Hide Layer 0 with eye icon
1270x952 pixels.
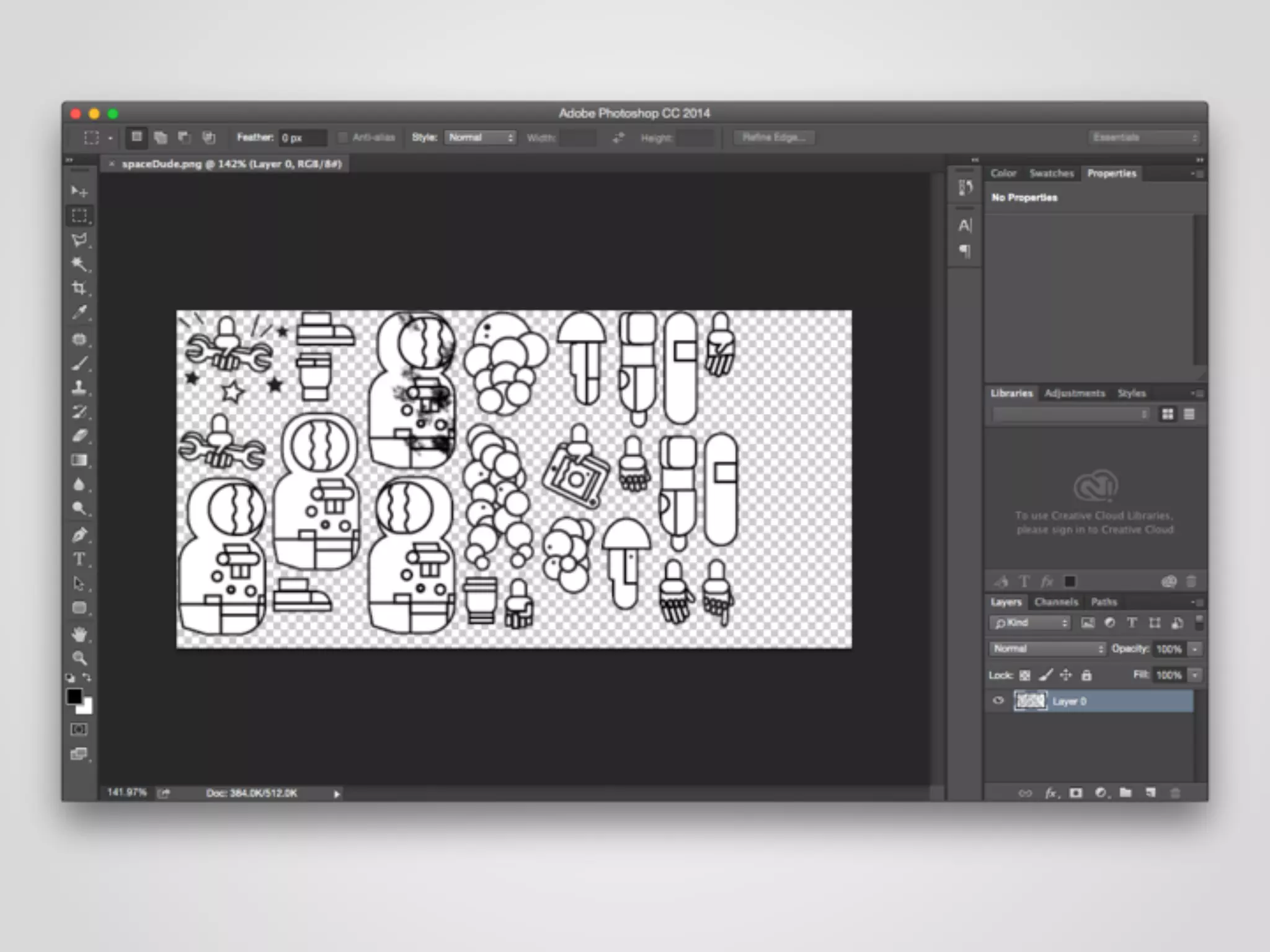[998, 701]
